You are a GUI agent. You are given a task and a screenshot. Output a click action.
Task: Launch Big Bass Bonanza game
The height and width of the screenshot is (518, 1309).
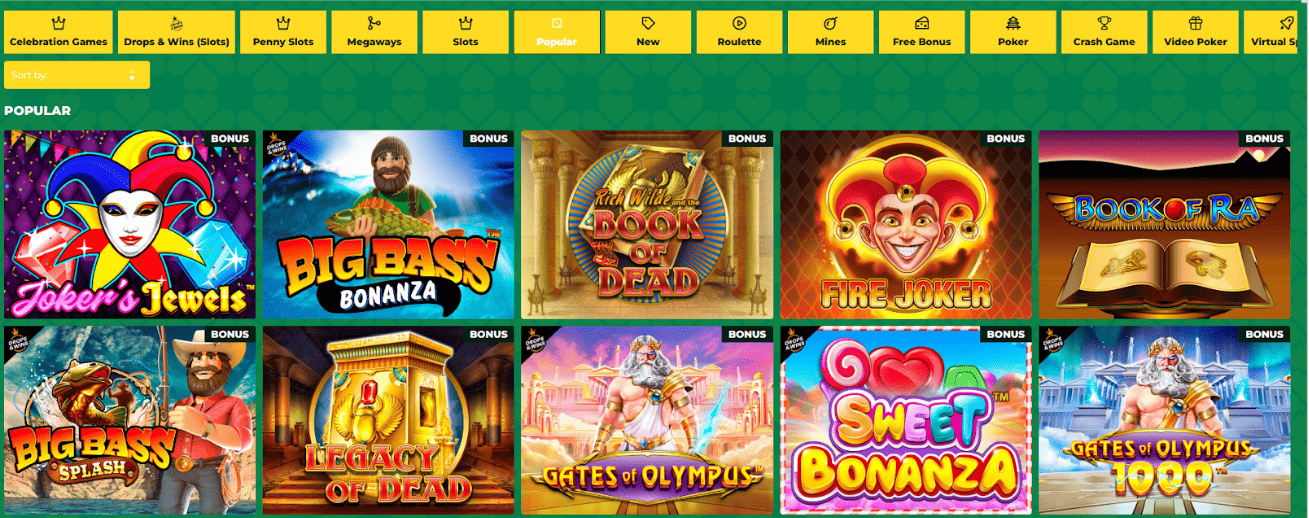pos(389,225)
